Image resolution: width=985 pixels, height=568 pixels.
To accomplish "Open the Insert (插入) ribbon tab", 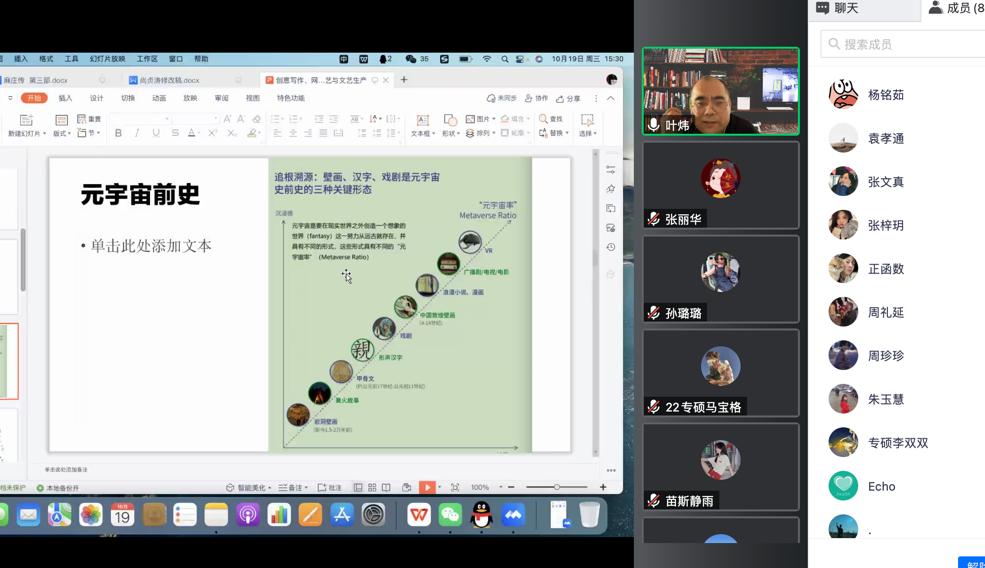I will coord(65,98).
